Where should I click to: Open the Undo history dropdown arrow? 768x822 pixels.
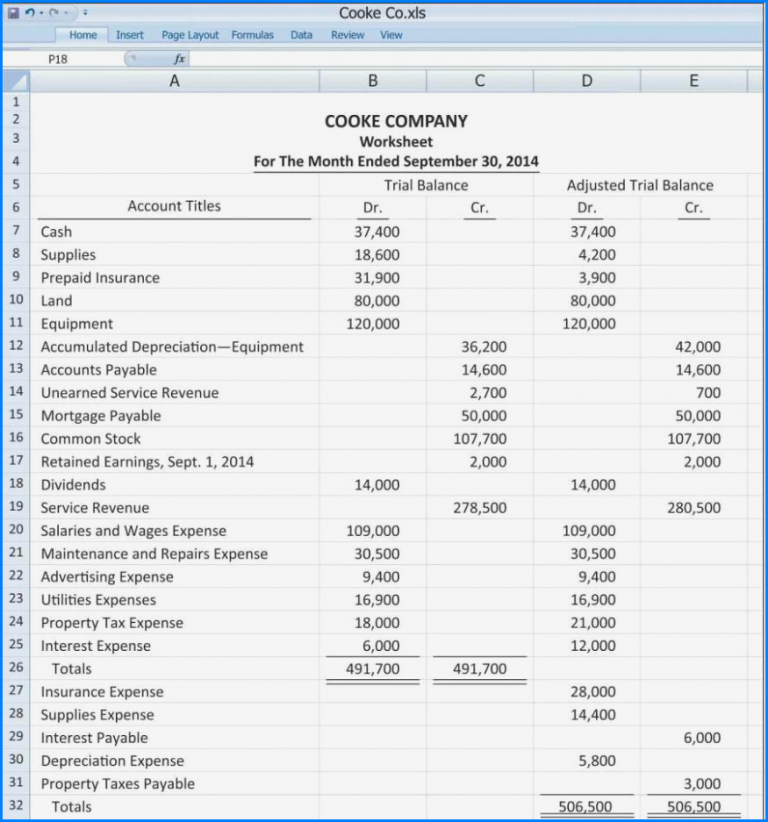point(41,13)
